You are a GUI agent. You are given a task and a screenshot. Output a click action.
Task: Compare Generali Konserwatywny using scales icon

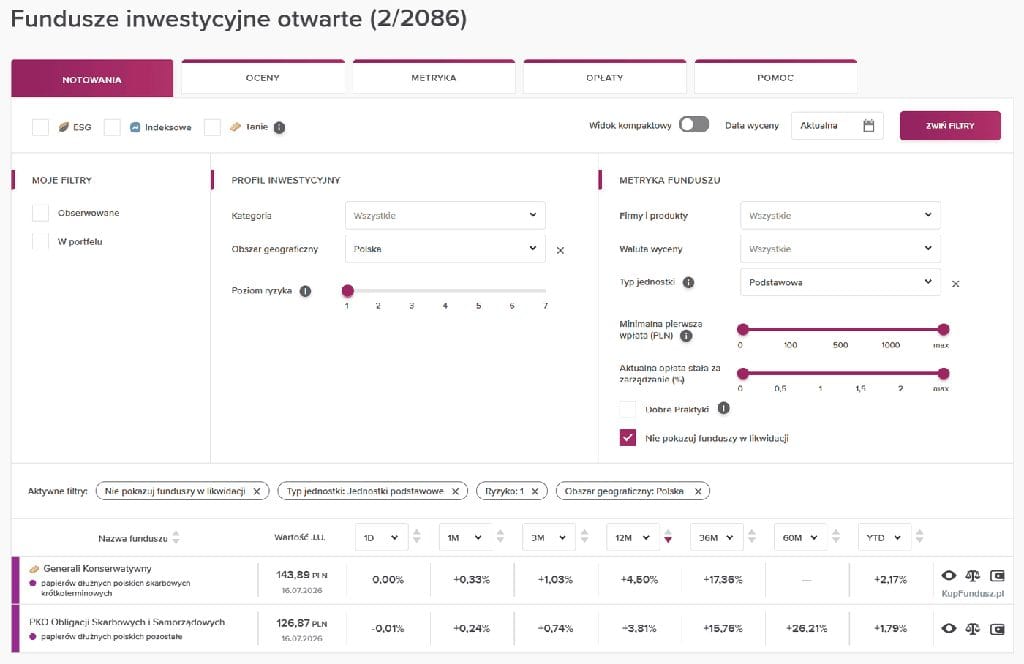click(972, 575)
